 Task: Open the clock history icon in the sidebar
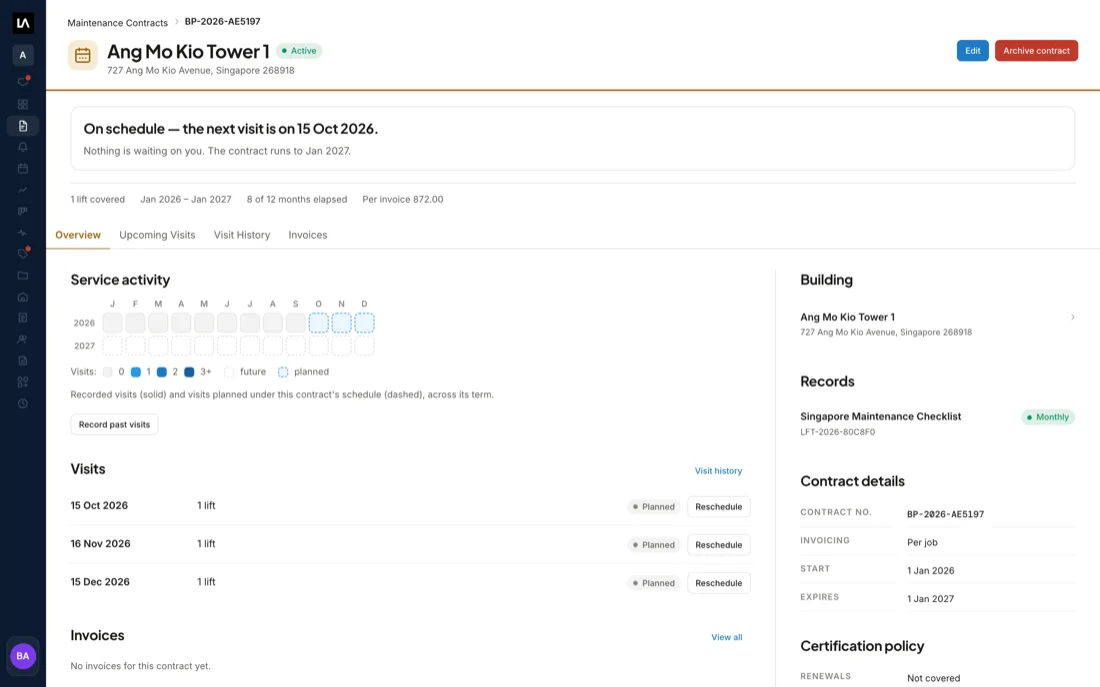pos(22,403)
